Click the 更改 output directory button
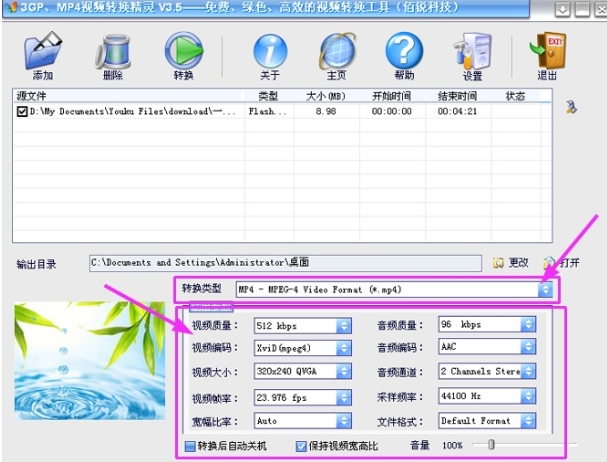 point(511,263)
